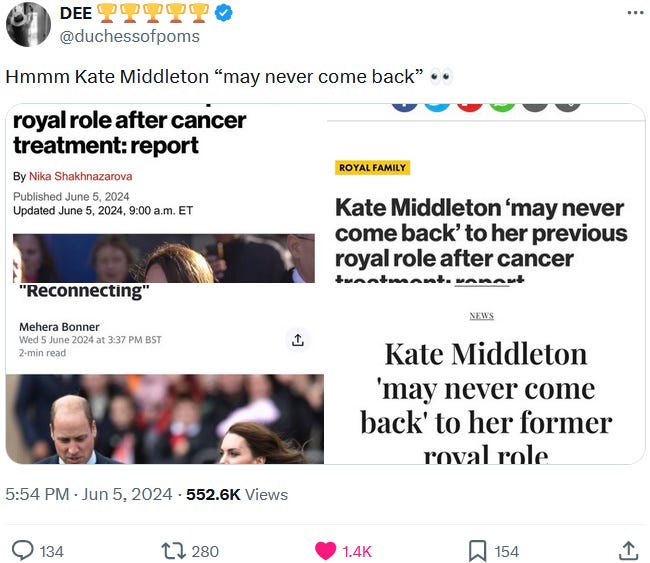This screenshot has width=650, height=563.
Task: Toggle the pink heart like button
Action: pyautogui.click(x=325, y=551)
